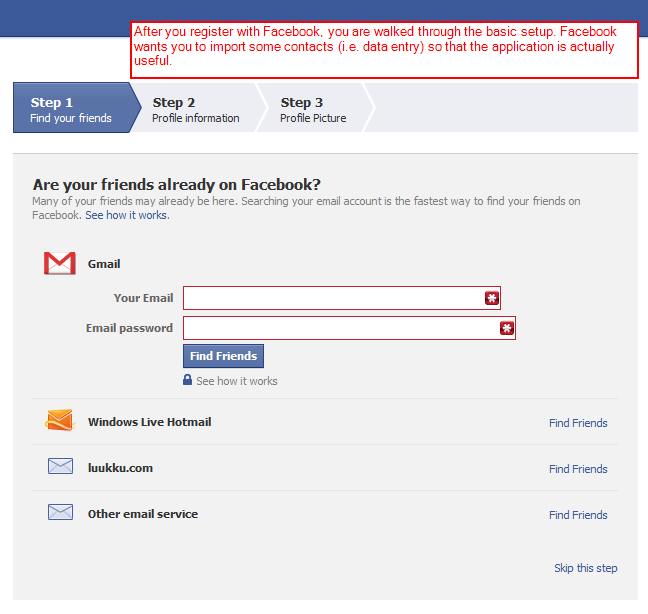
Task: Click red asterisk icon in Email password field
Action: point(507,328)
